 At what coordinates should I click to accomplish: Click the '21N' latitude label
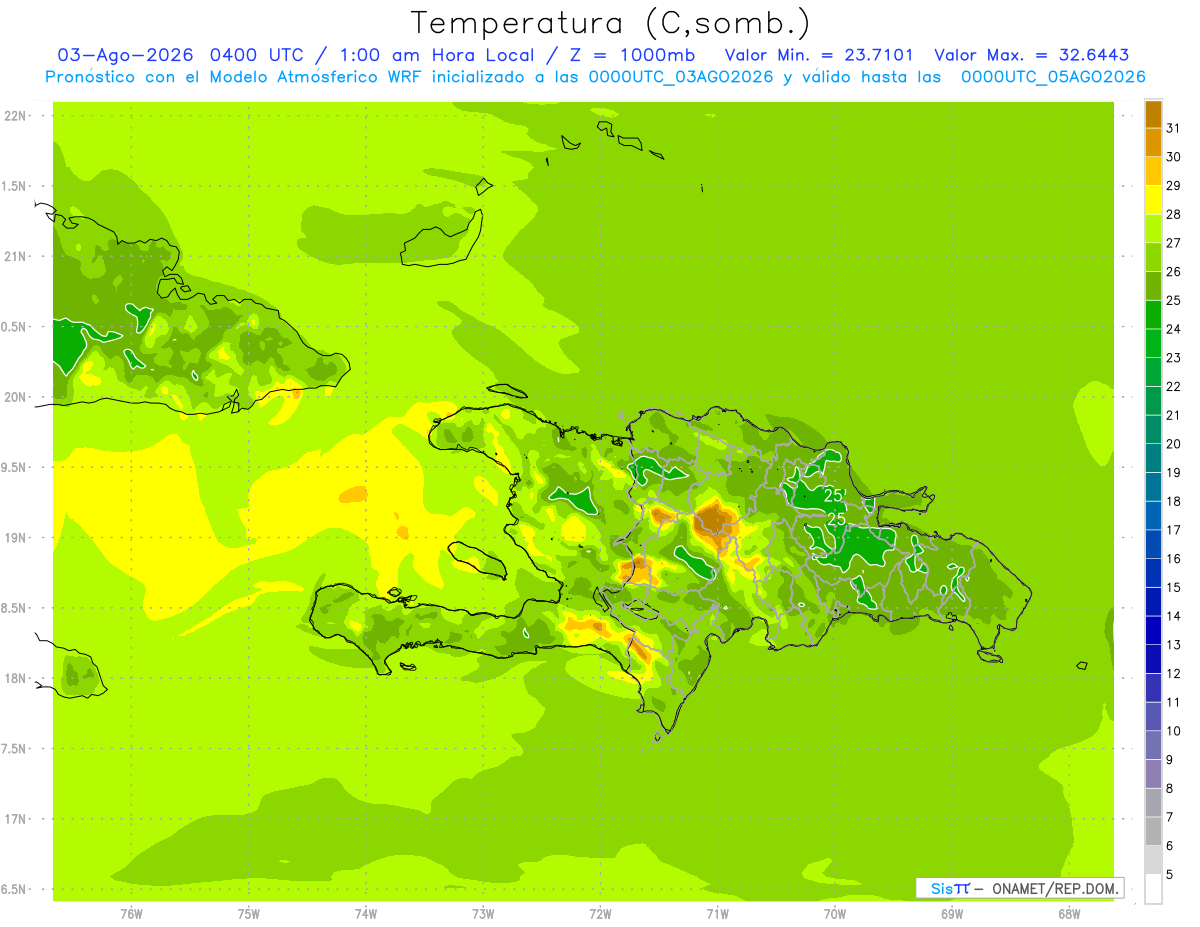pos(16,256)
